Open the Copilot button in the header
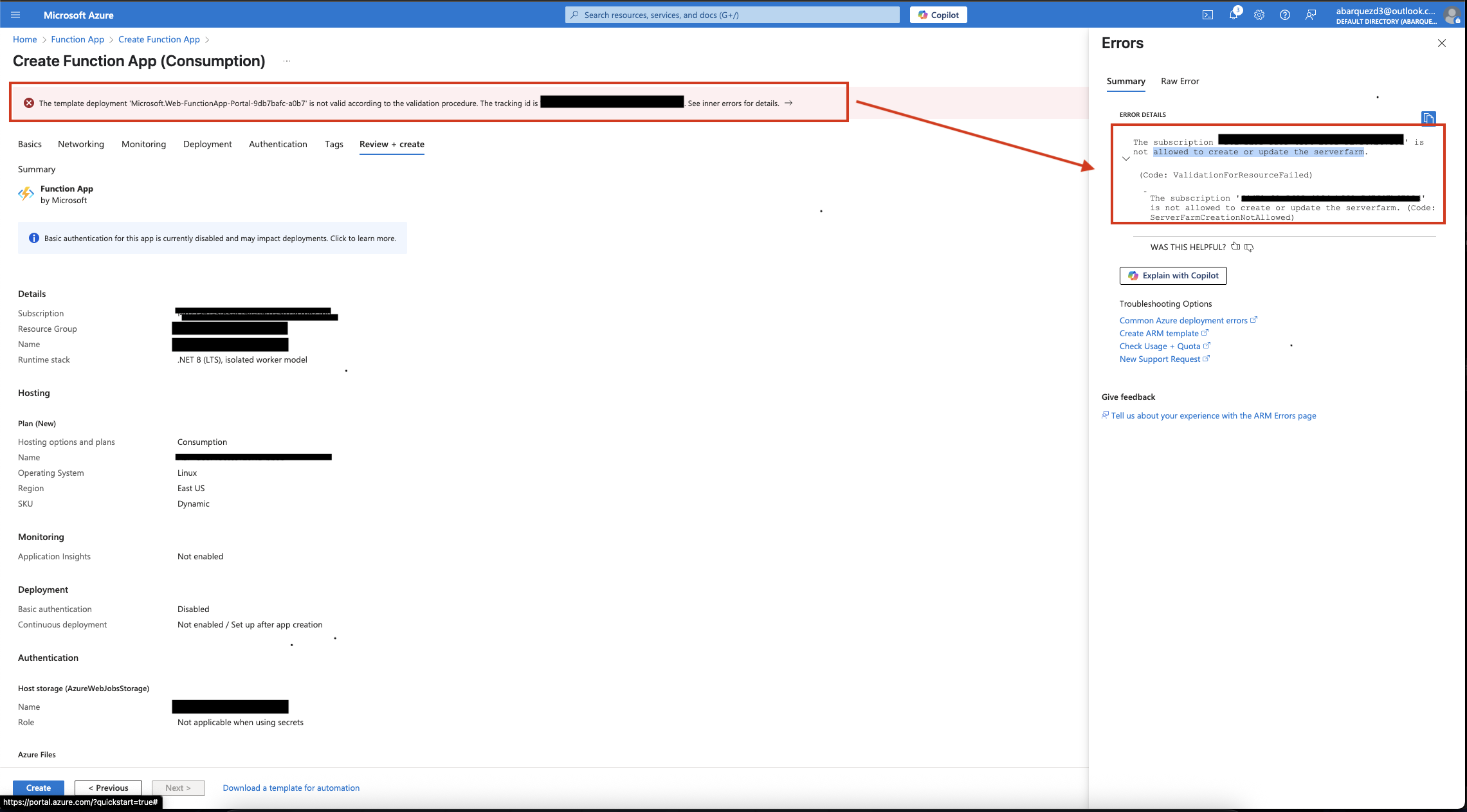Image resolution: width=1467 pixels, height=812 pixels. [938, 15]
